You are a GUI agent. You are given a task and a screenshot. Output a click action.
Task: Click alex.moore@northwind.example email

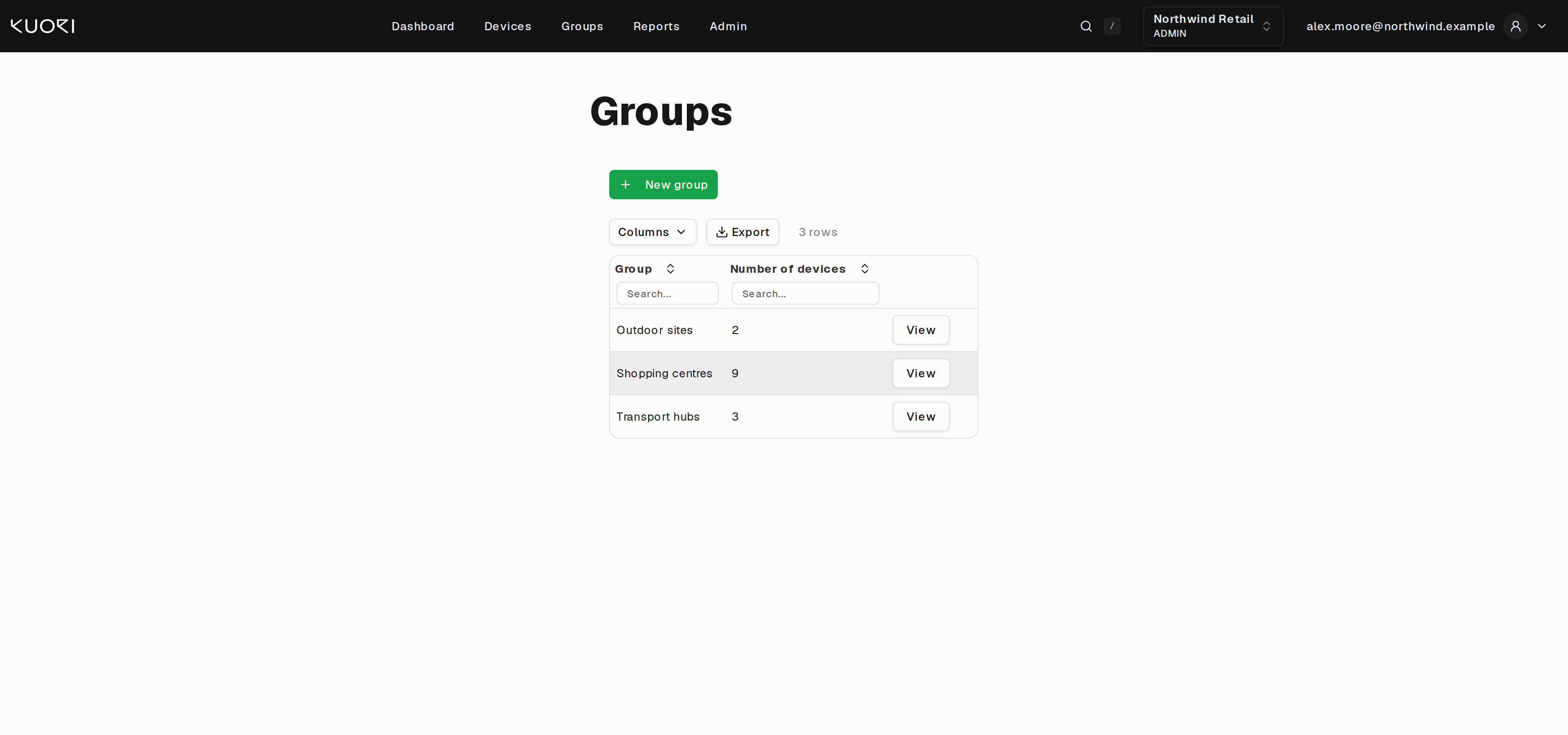pyautogui.click(x=1401, y=26)
